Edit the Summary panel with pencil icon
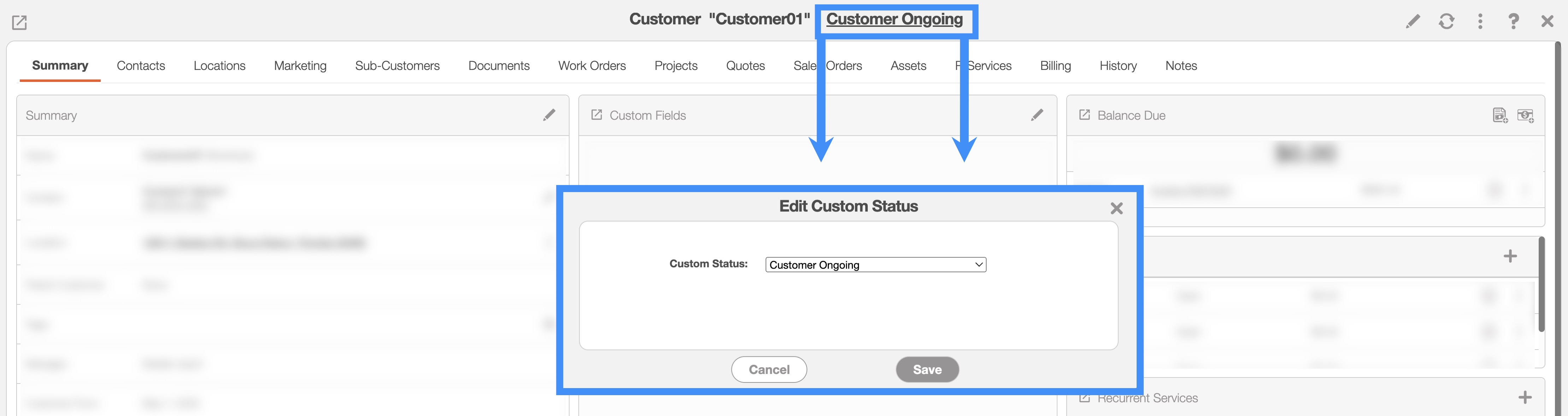This screenshot has height=416, width=1568. point(549,115)
